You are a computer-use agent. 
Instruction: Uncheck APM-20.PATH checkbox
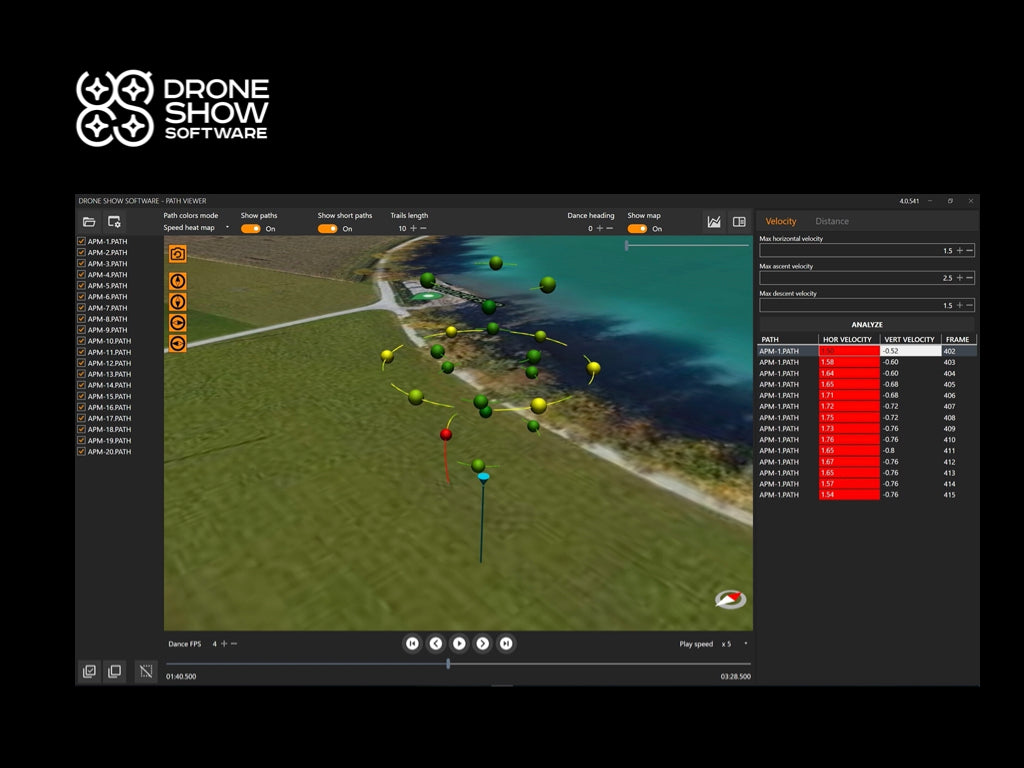[82, 452]
